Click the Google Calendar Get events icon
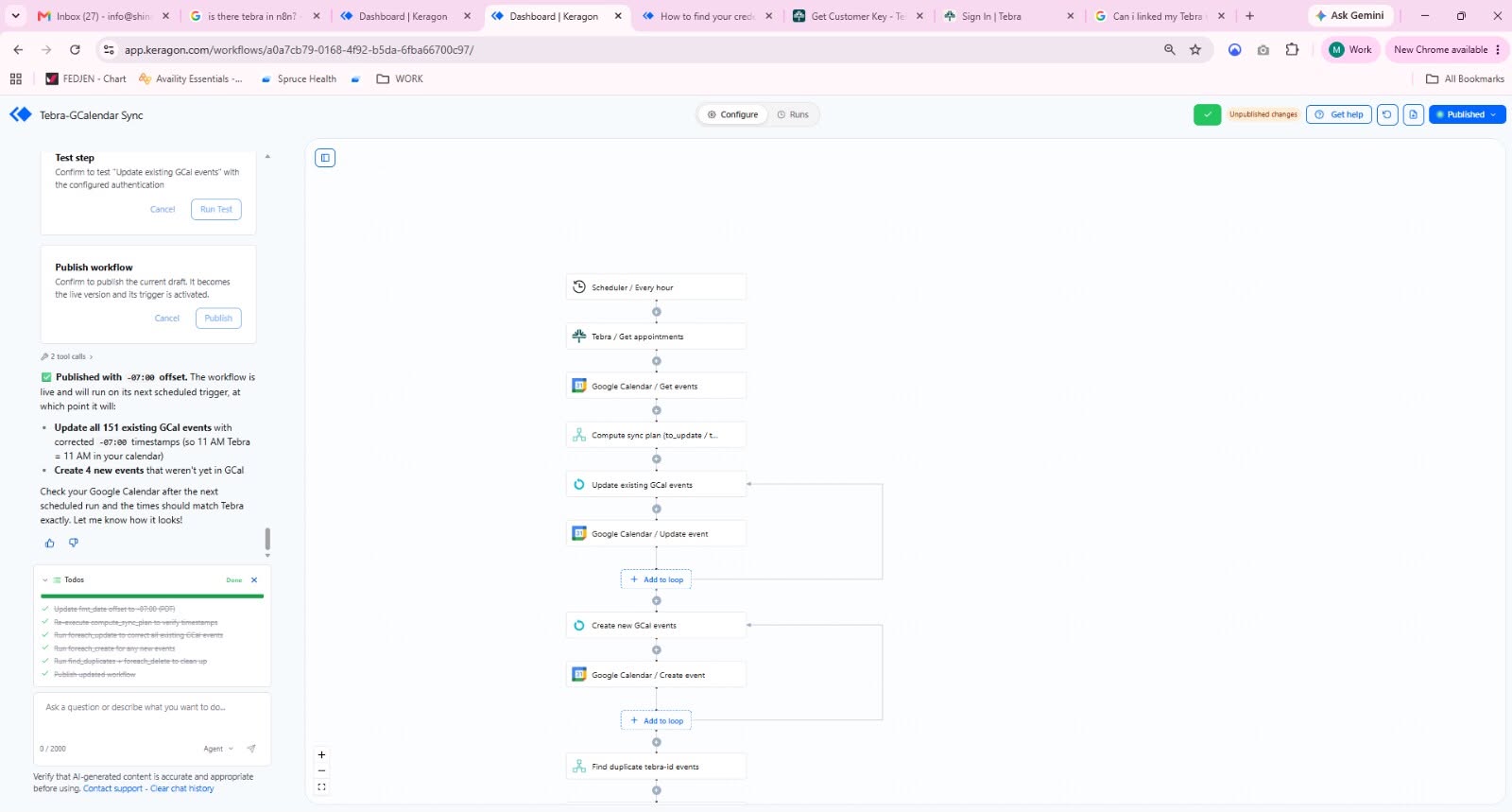This screenshot has height=812, width=1512. click(x=579, y=386)
